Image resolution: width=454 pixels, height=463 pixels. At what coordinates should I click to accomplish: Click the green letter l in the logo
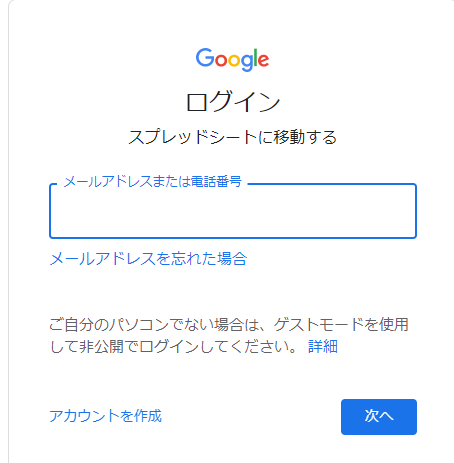click(255, 58)
